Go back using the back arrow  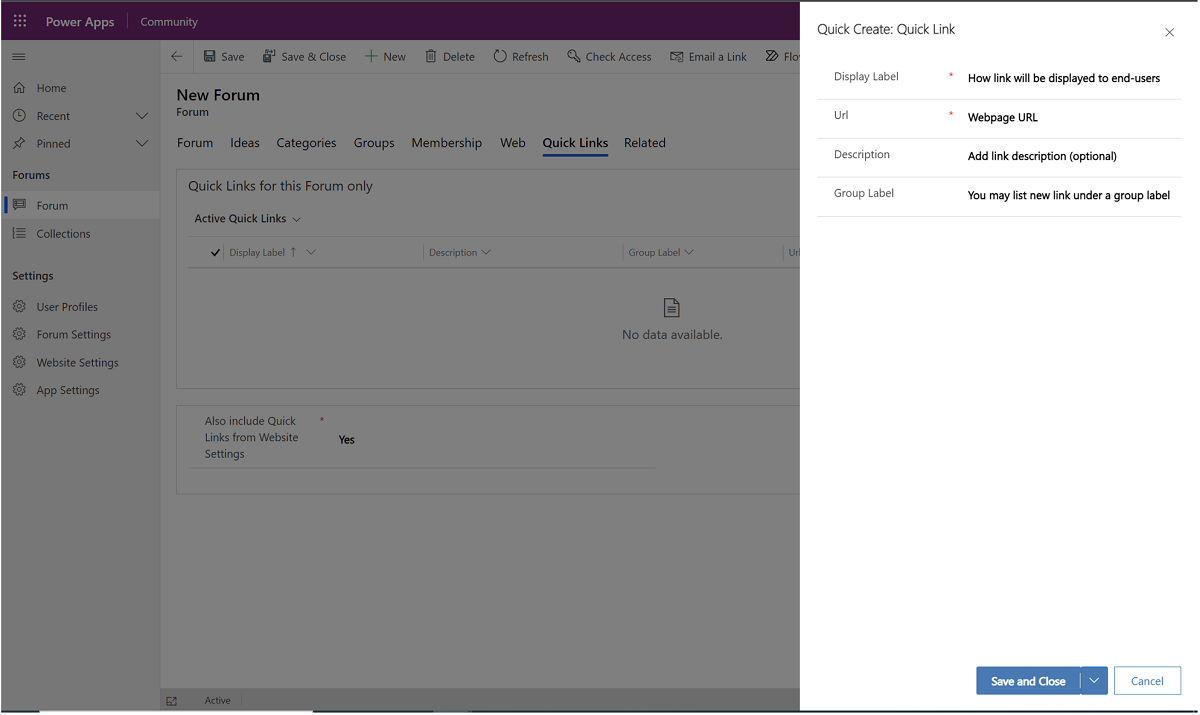tap(177, 57)
